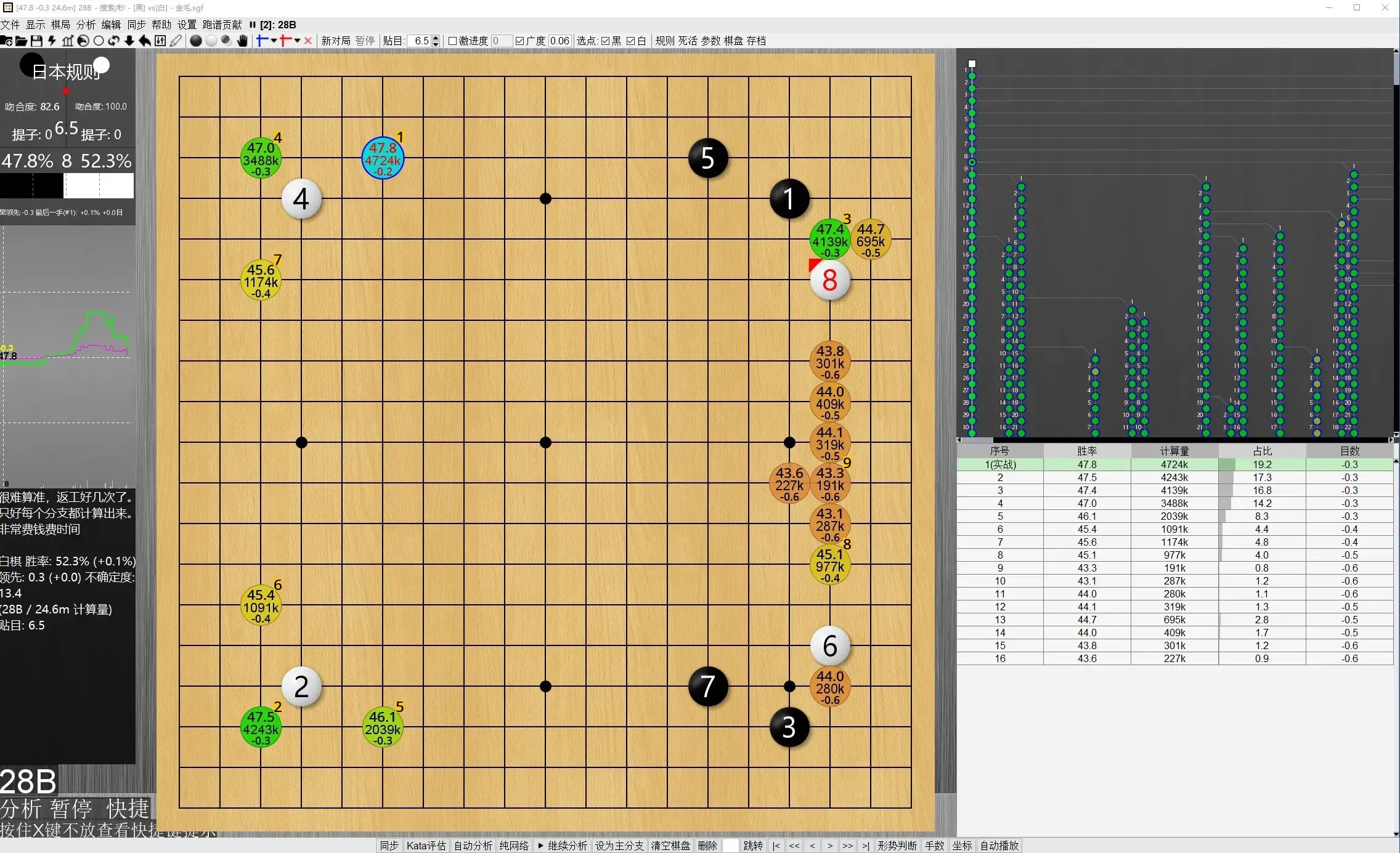Click the lightning quick-analysis icon
The height and width of the screenshot is (853, 1400).
[x=52, y=41]
